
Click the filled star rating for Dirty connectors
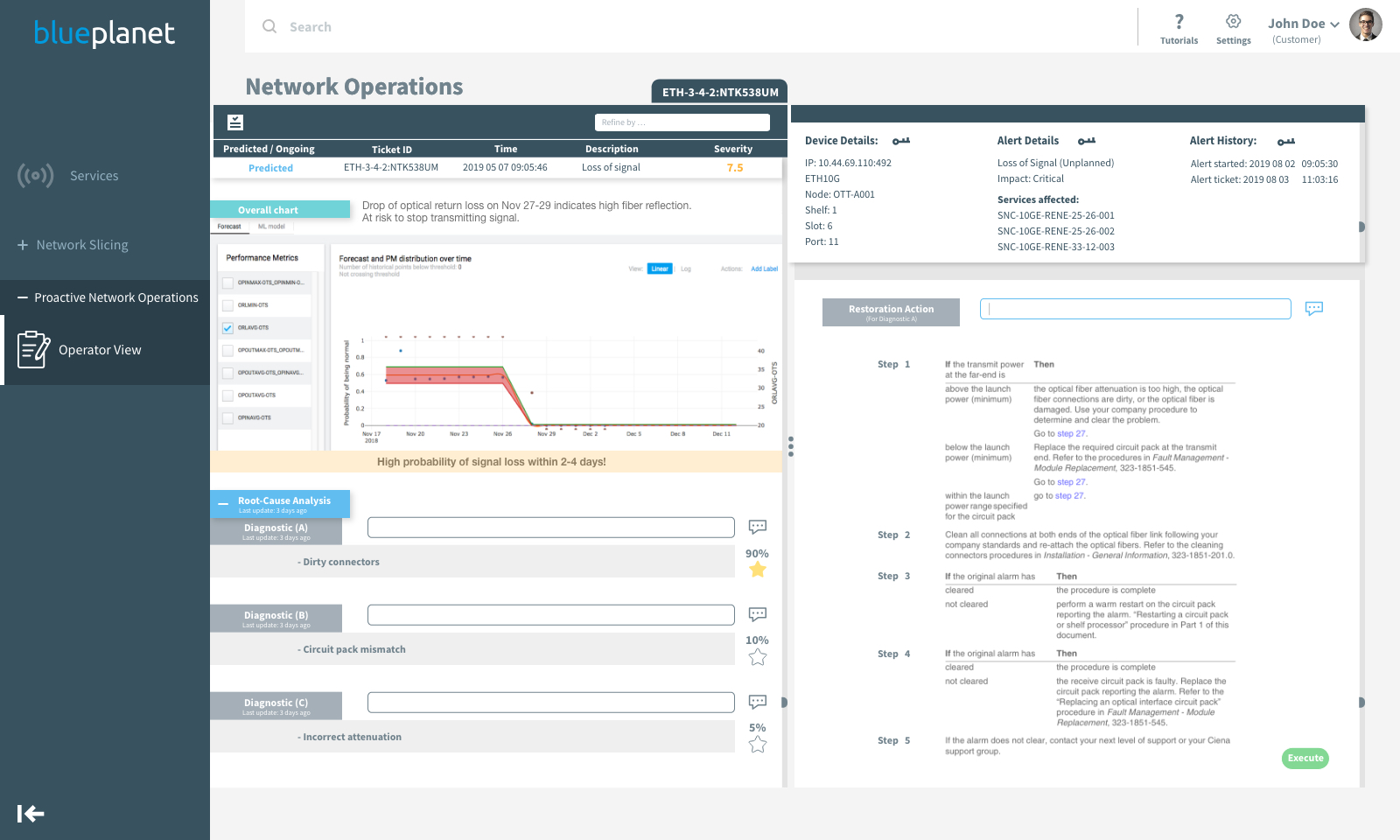tap(758, 570)
